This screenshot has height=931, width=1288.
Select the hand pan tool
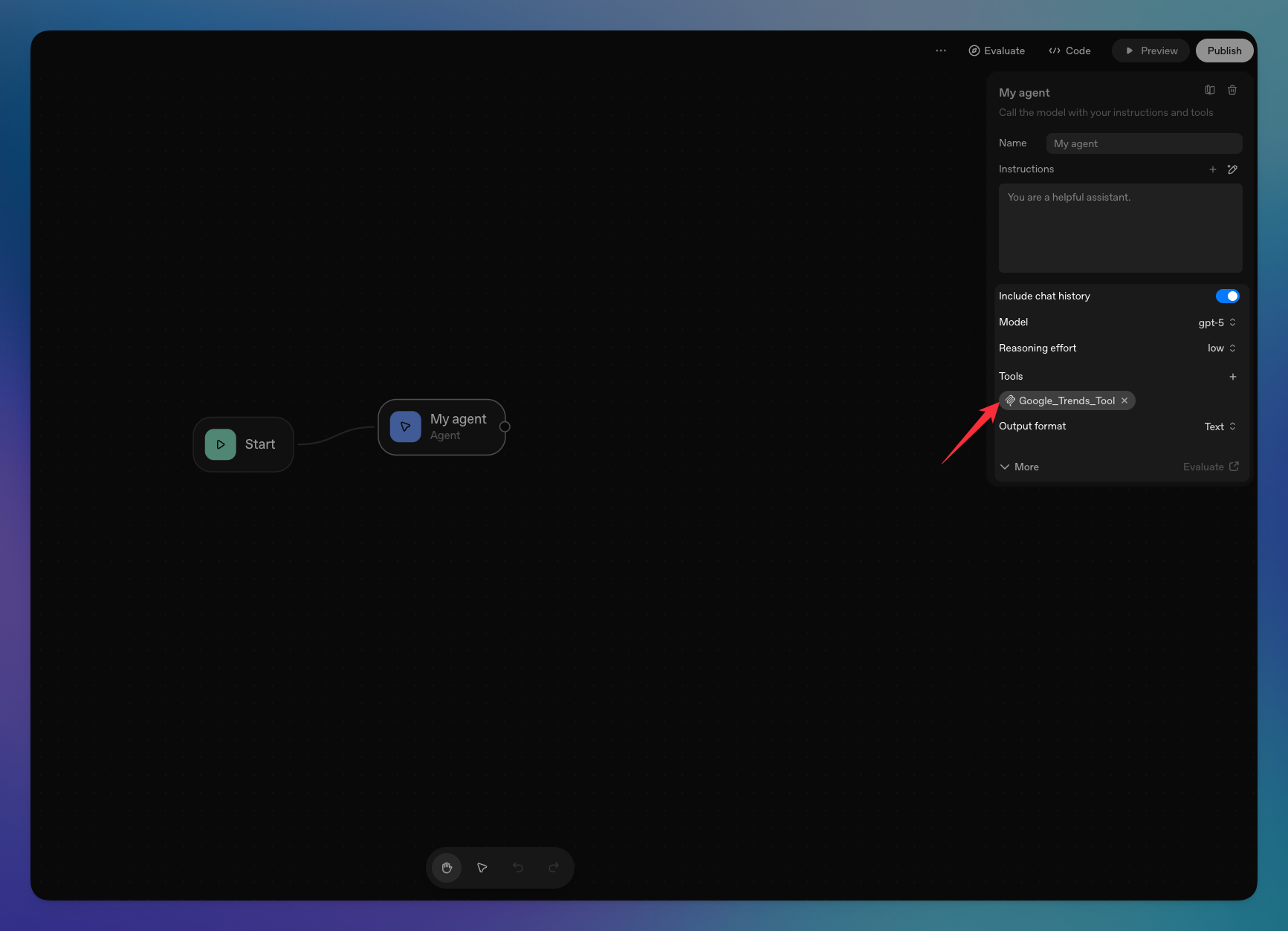pos(447,867)
